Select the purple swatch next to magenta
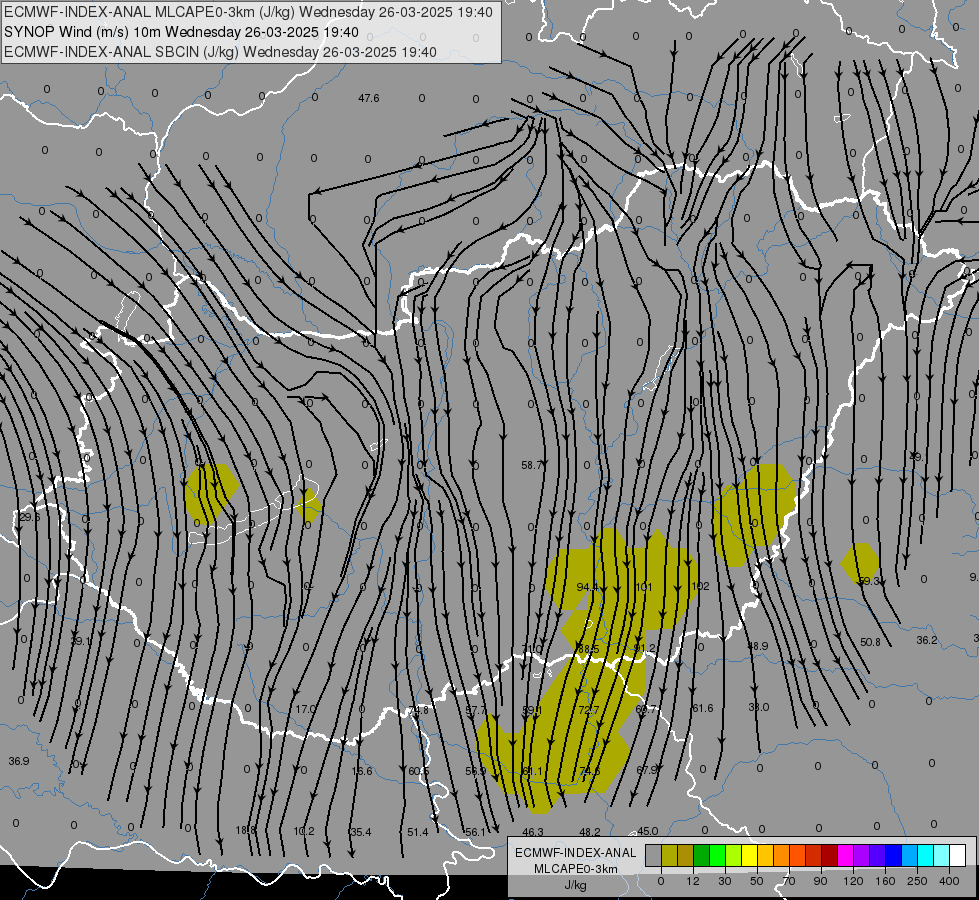The width and height of the screenshot is (979, 900). 862,855
